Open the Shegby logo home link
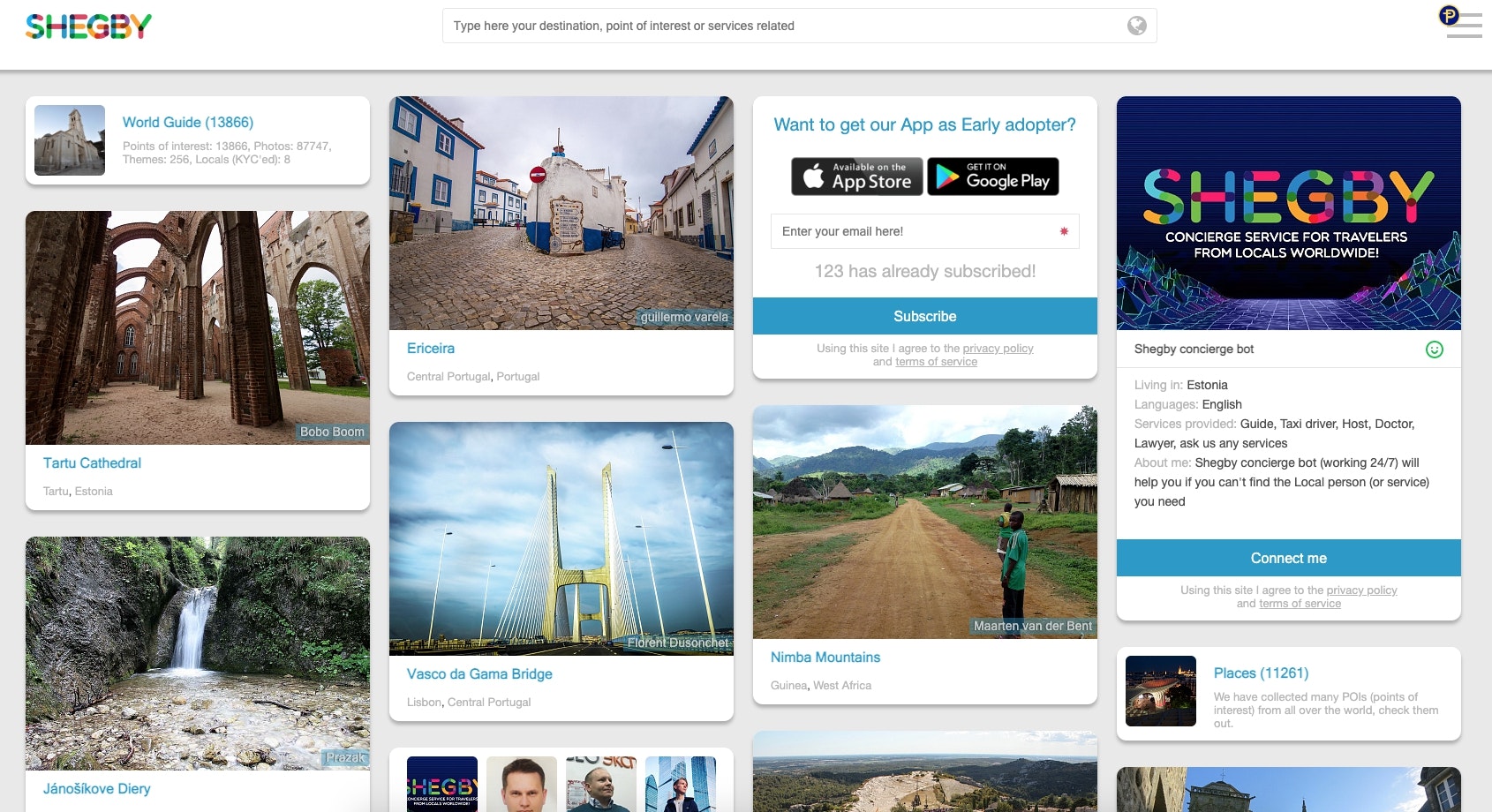This screenshot has width=1492, height=812. 88,26
